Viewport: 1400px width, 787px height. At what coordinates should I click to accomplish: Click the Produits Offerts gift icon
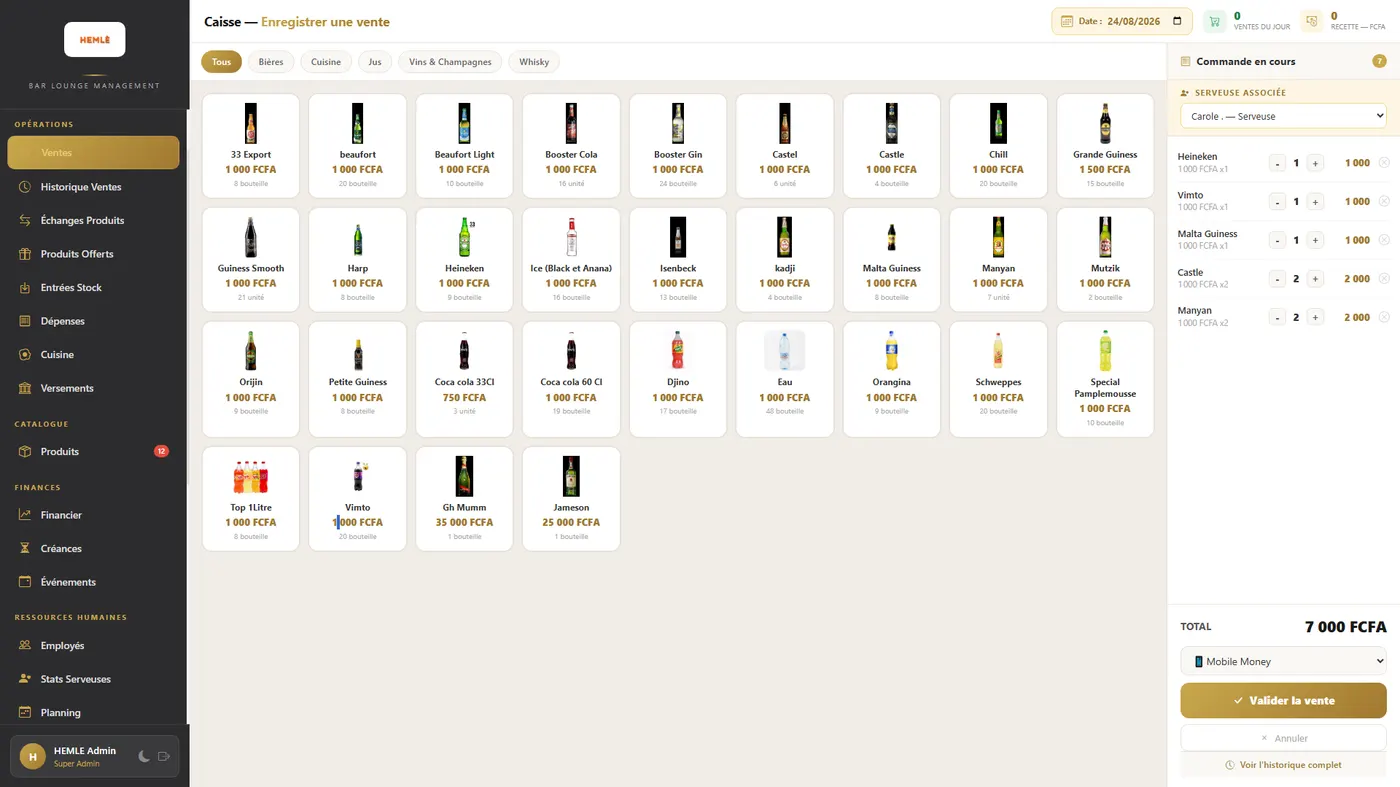(x=25, y=254)
